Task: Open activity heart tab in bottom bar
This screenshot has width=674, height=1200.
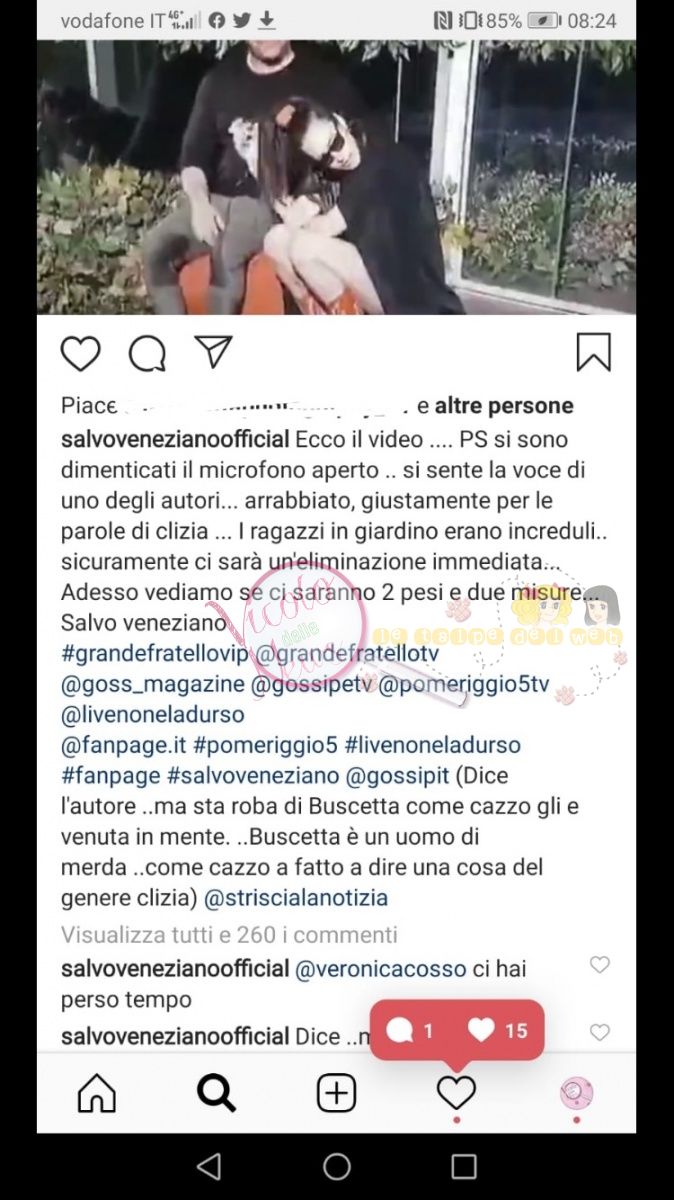Action: [456, 1094]
